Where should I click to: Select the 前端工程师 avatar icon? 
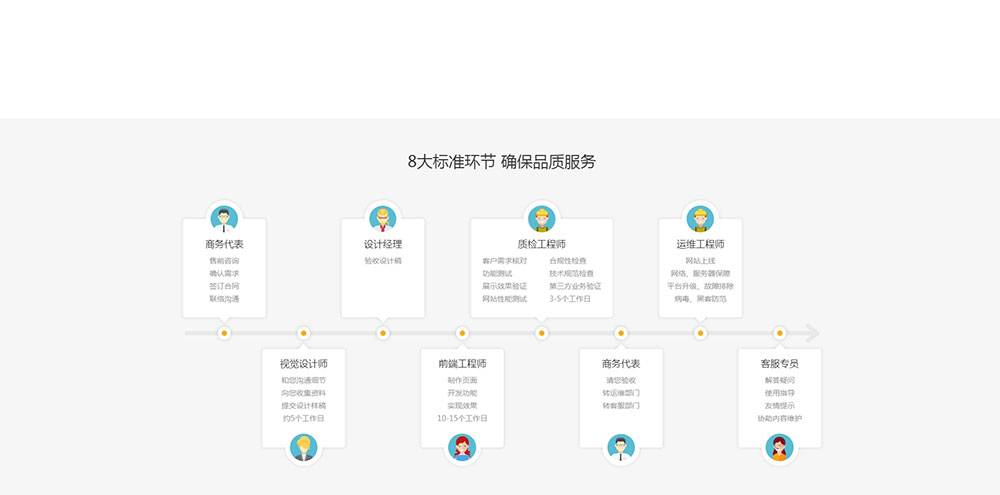[462, 448]
